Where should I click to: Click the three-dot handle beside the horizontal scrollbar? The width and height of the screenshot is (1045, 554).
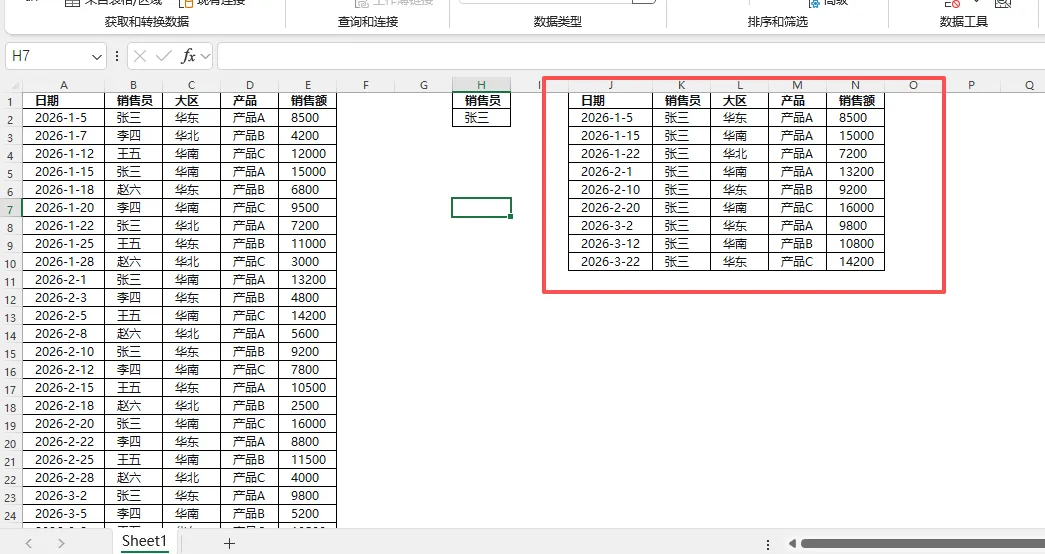pyautogui.click(x=768, y=544)
